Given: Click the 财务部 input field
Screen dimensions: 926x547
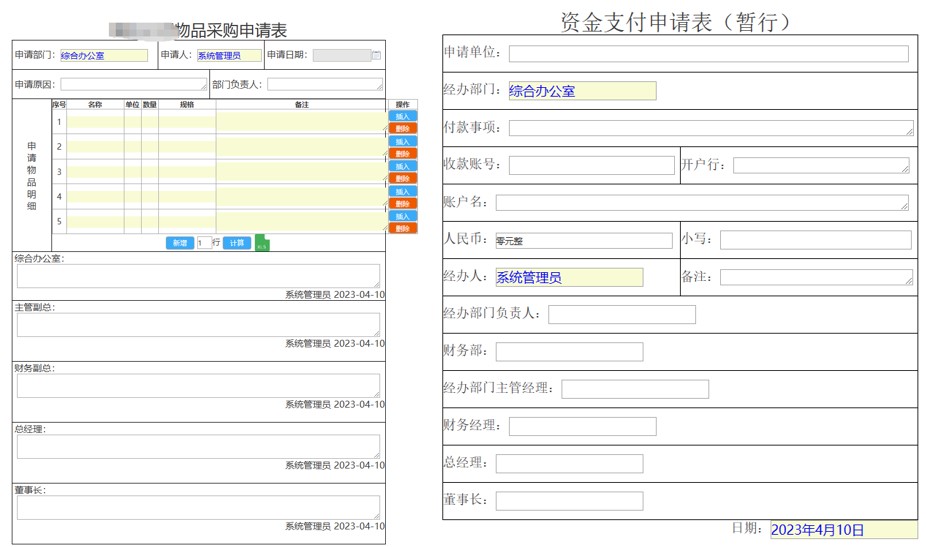Looking at the screenshot, I should 569,352.
